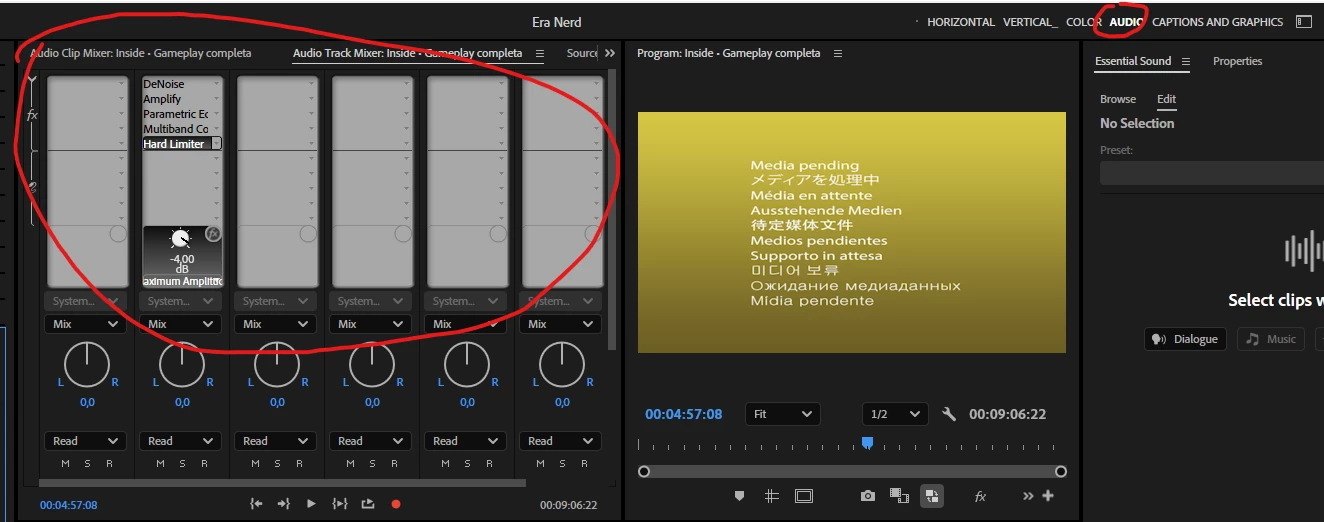Mute the third mixer track
Viewport: 1324px width, 522px height.
[x=256, y=463]
